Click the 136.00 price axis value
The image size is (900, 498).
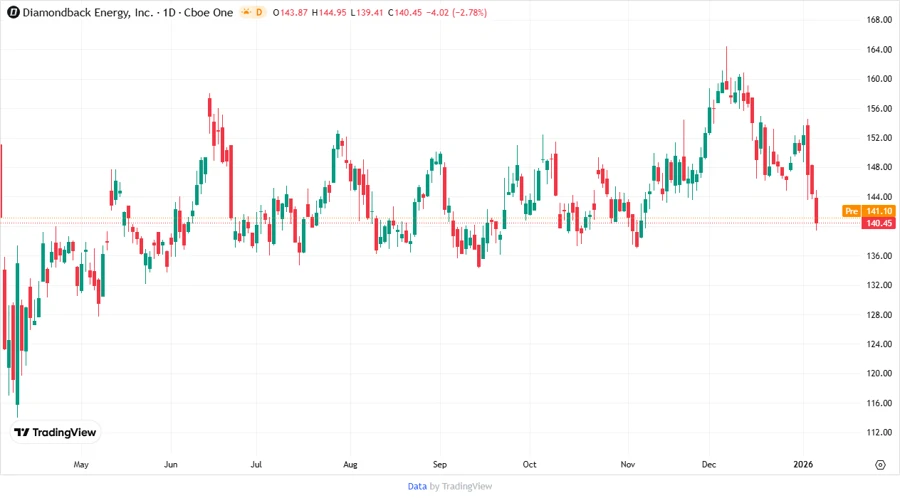[879, 256]
